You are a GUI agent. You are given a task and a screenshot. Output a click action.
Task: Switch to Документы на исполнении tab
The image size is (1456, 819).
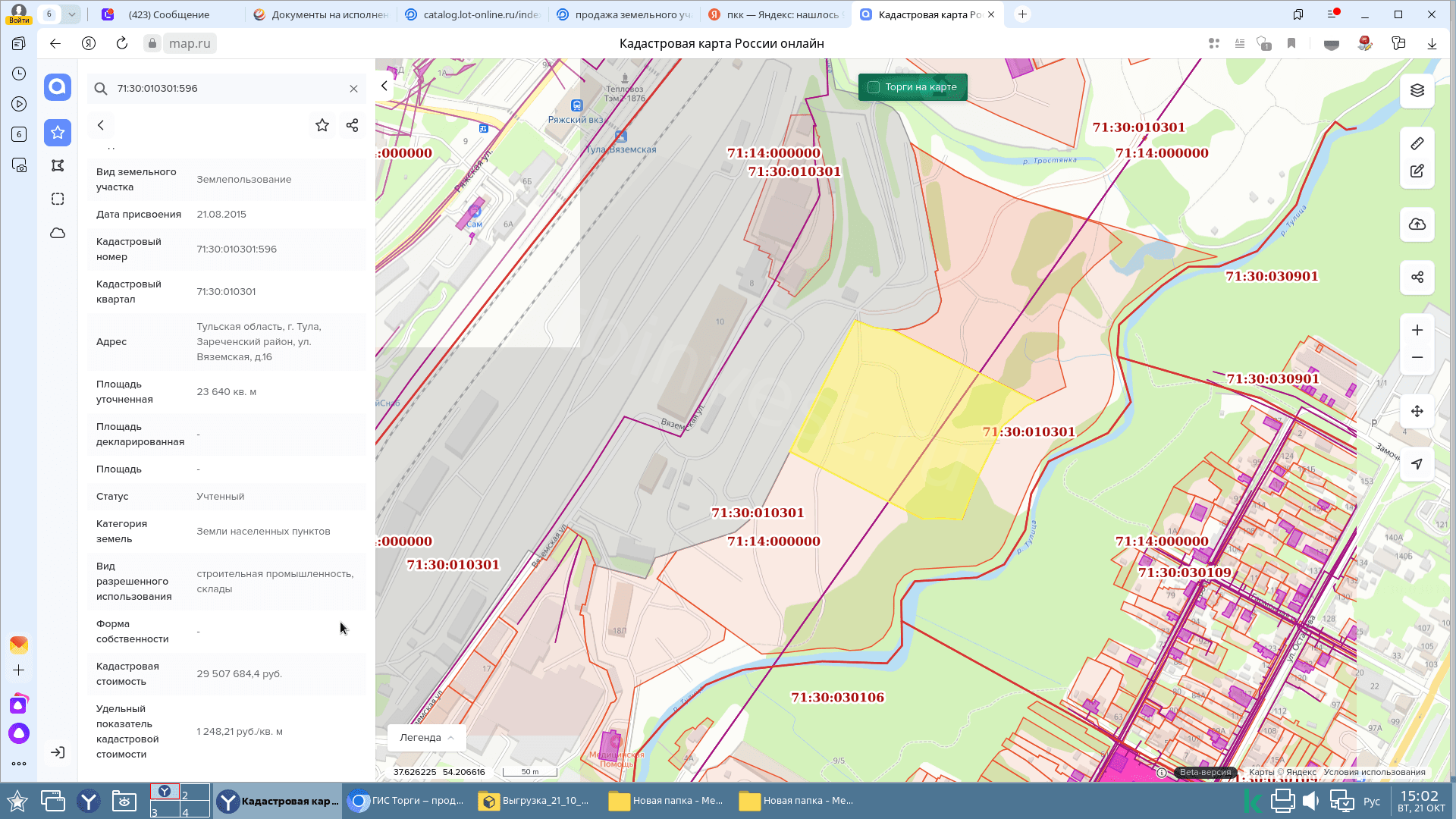tap(321, 14)
